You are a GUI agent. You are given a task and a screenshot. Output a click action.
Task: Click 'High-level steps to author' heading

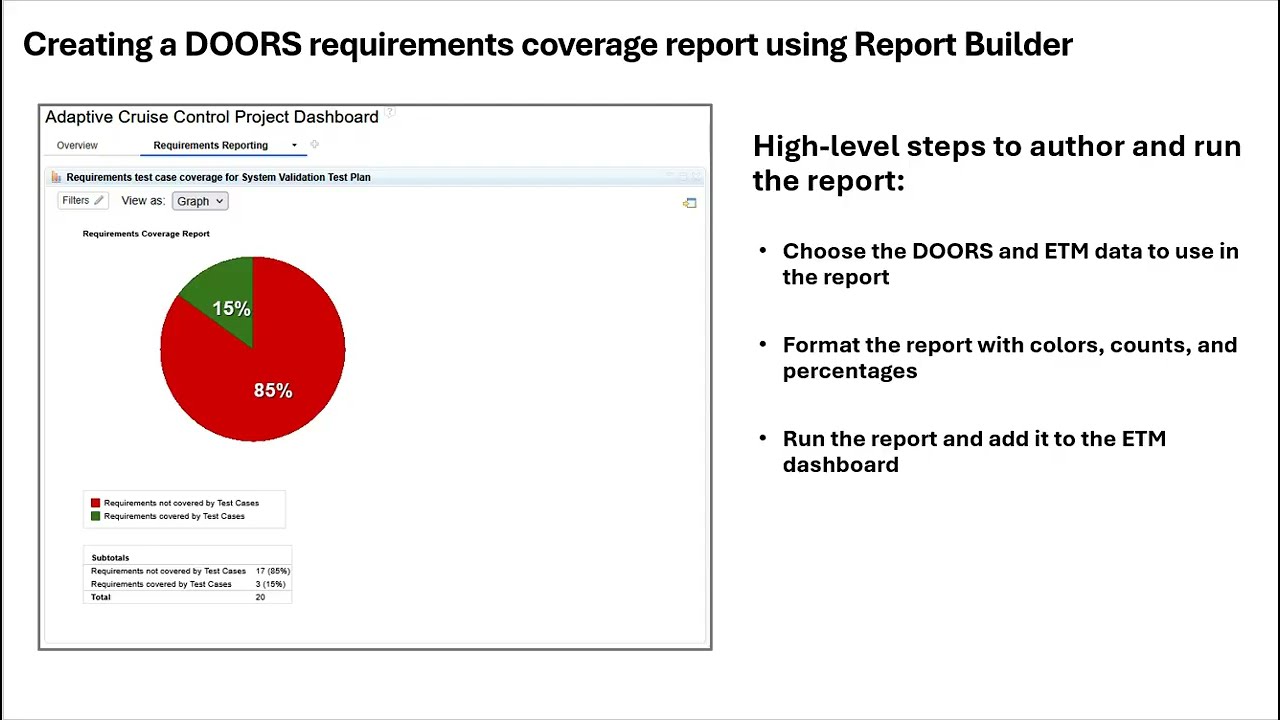pyautogui.click(x=997, y=163)
